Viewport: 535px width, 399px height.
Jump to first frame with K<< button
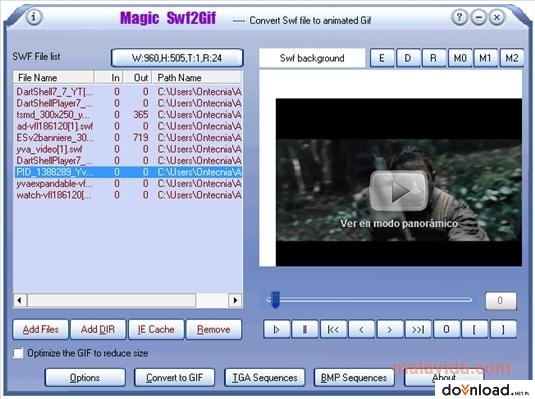[333, 329]
